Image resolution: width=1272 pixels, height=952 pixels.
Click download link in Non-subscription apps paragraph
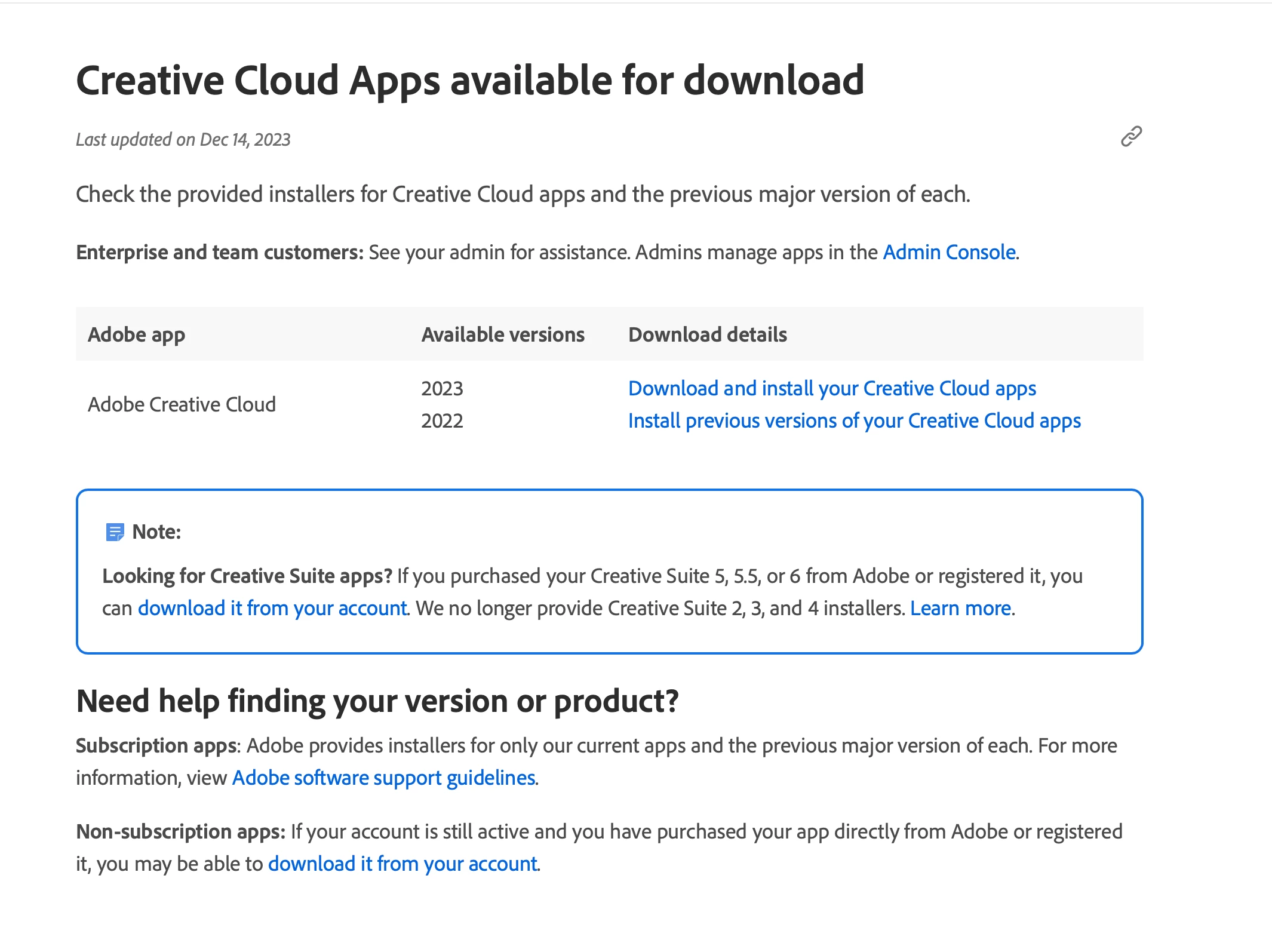click(403, 864)
